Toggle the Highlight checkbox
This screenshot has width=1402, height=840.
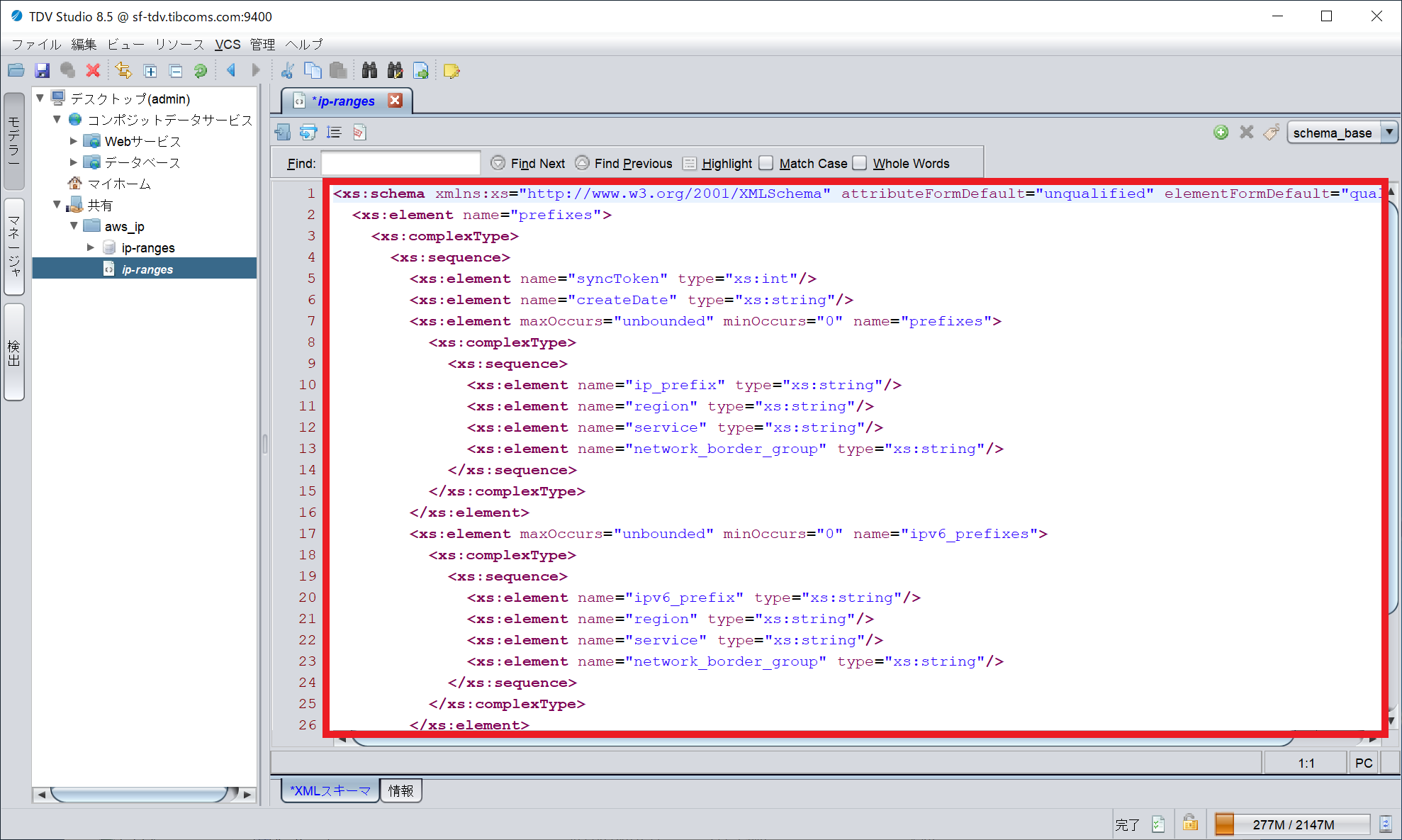[690, 164]
